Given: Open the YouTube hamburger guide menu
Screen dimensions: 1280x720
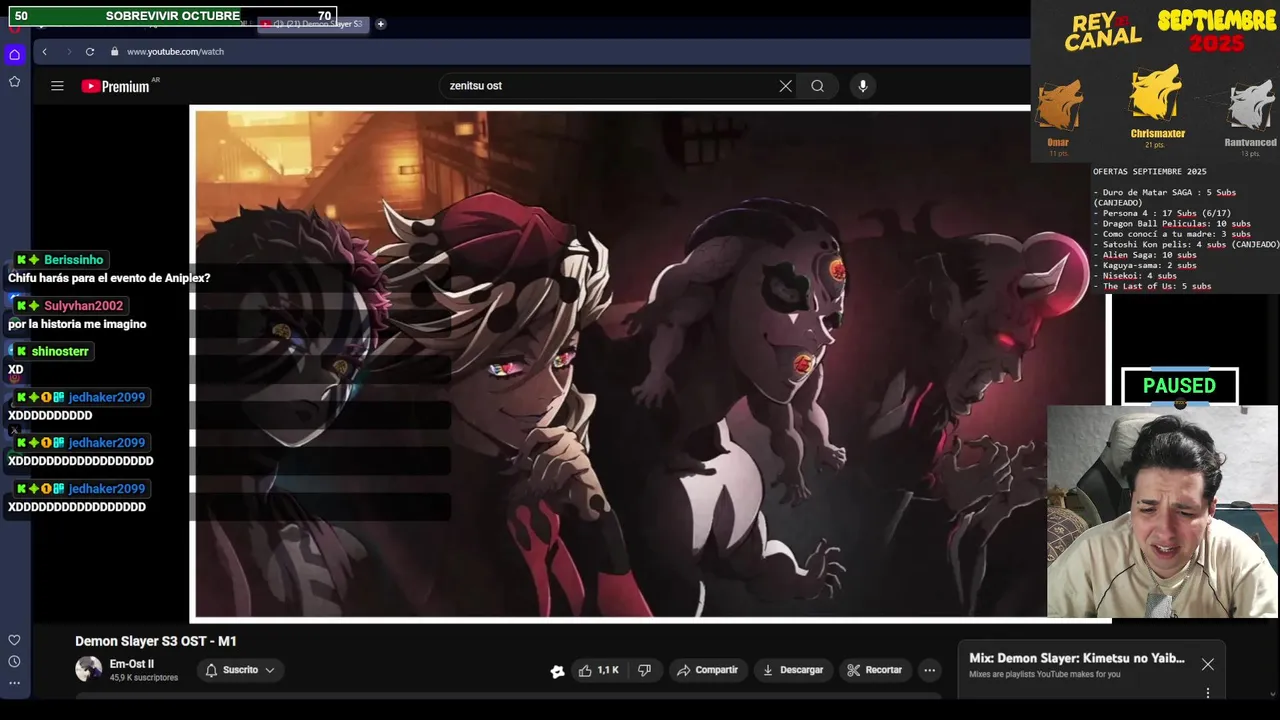Looking at the screenshot, I should [57, 86].
